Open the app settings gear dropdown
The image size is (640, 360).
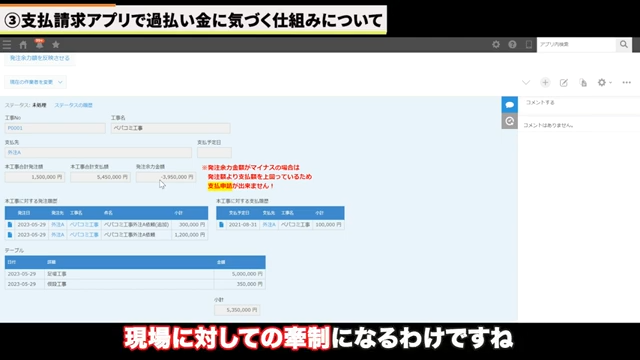click(604, 82)
